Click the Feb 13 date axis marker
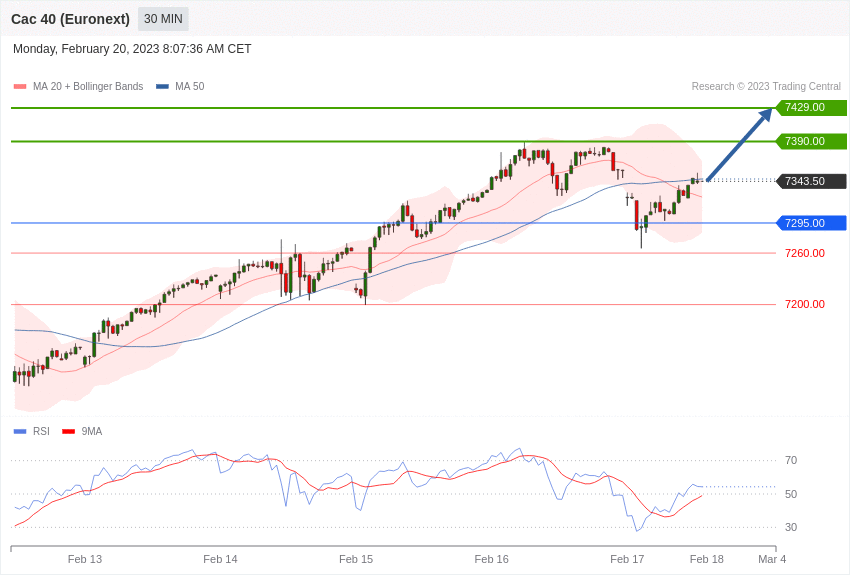The image size is (850, 576). (85, 559)
